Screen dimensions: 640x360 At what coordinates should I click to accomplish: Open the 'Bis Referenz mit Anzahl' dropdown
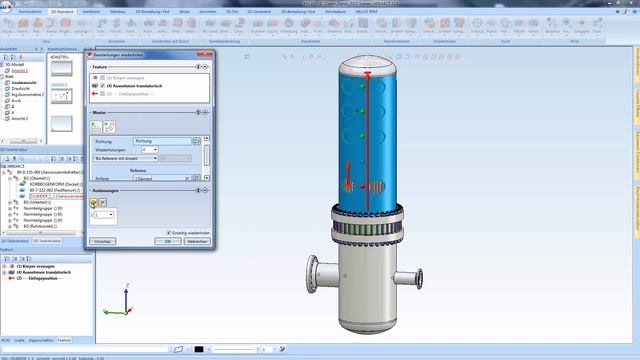point(155,158)
